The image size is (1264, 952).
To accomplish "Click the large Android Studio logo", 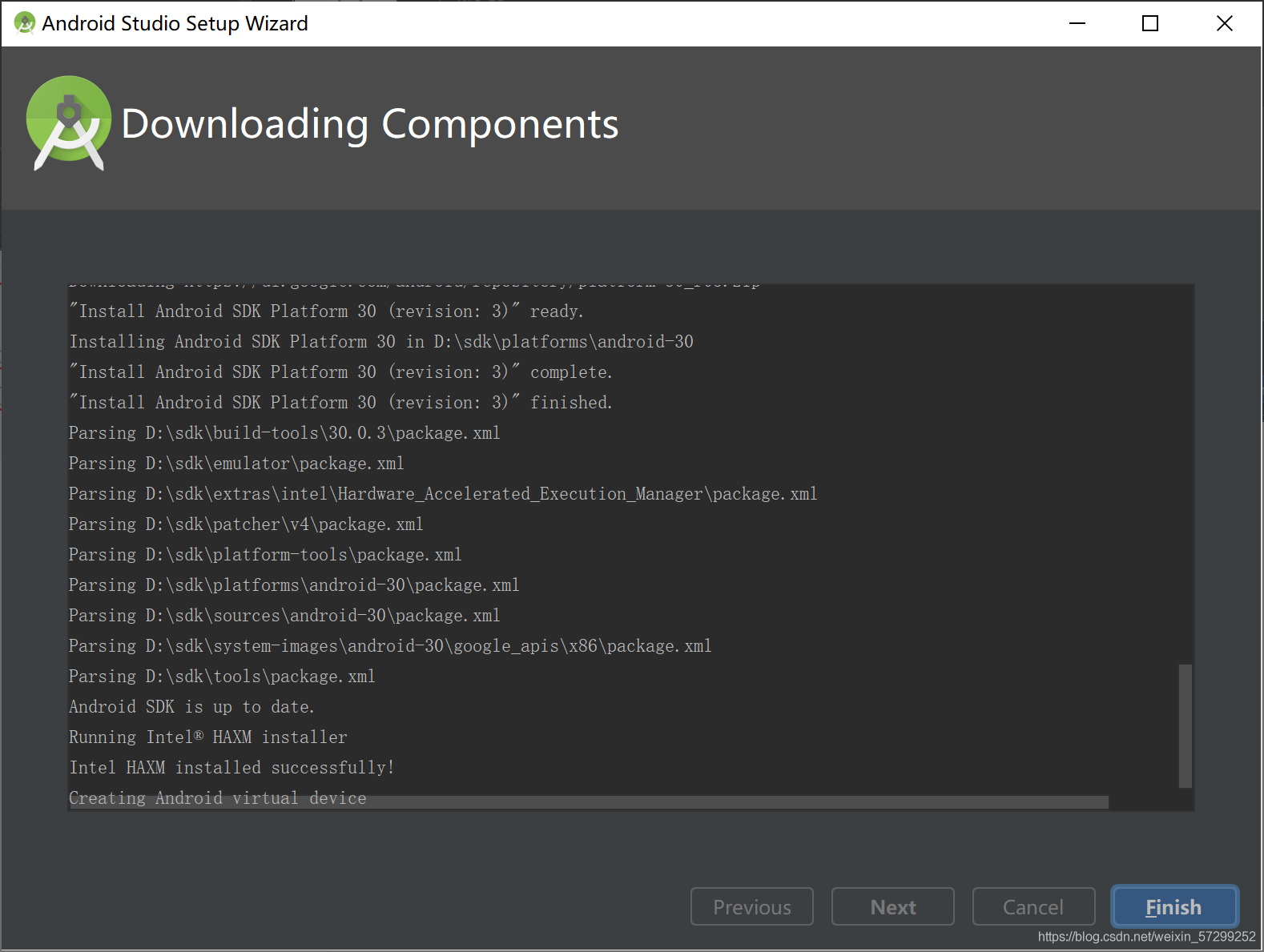I will 69,123.
